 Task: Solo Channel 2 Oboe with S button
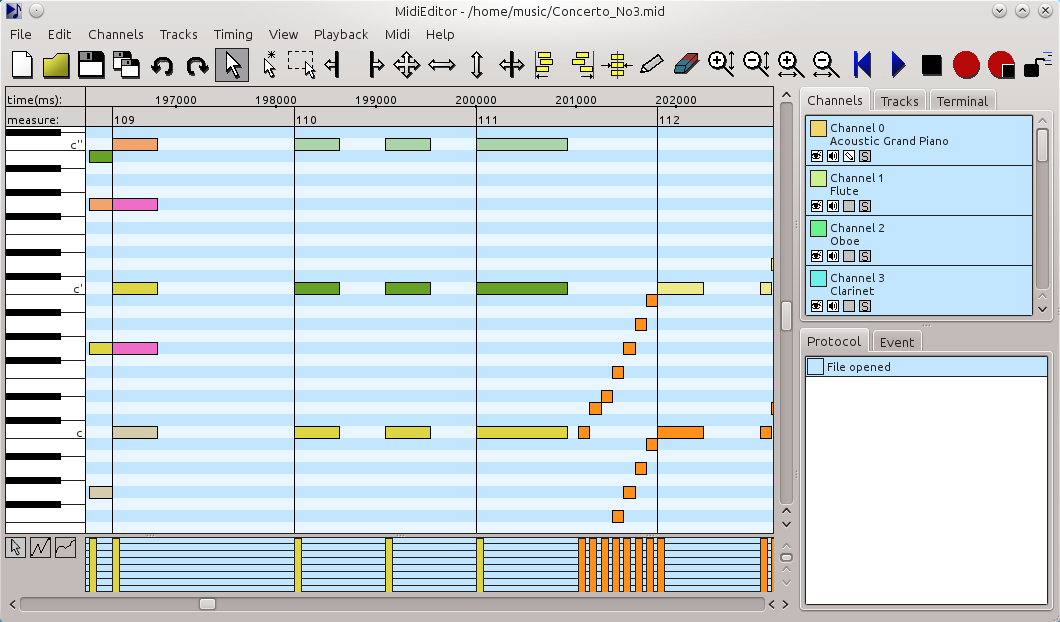tap(865, 256)
